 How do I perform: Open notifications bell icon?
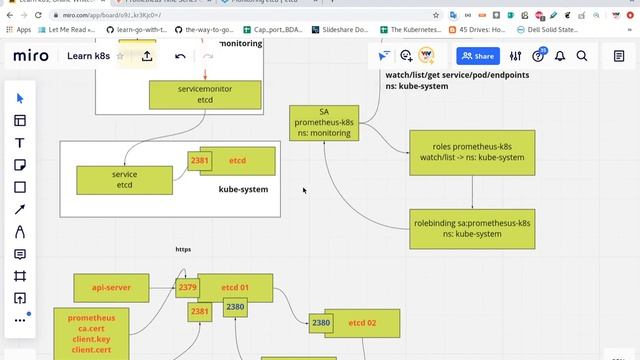(x=560, y=56)
